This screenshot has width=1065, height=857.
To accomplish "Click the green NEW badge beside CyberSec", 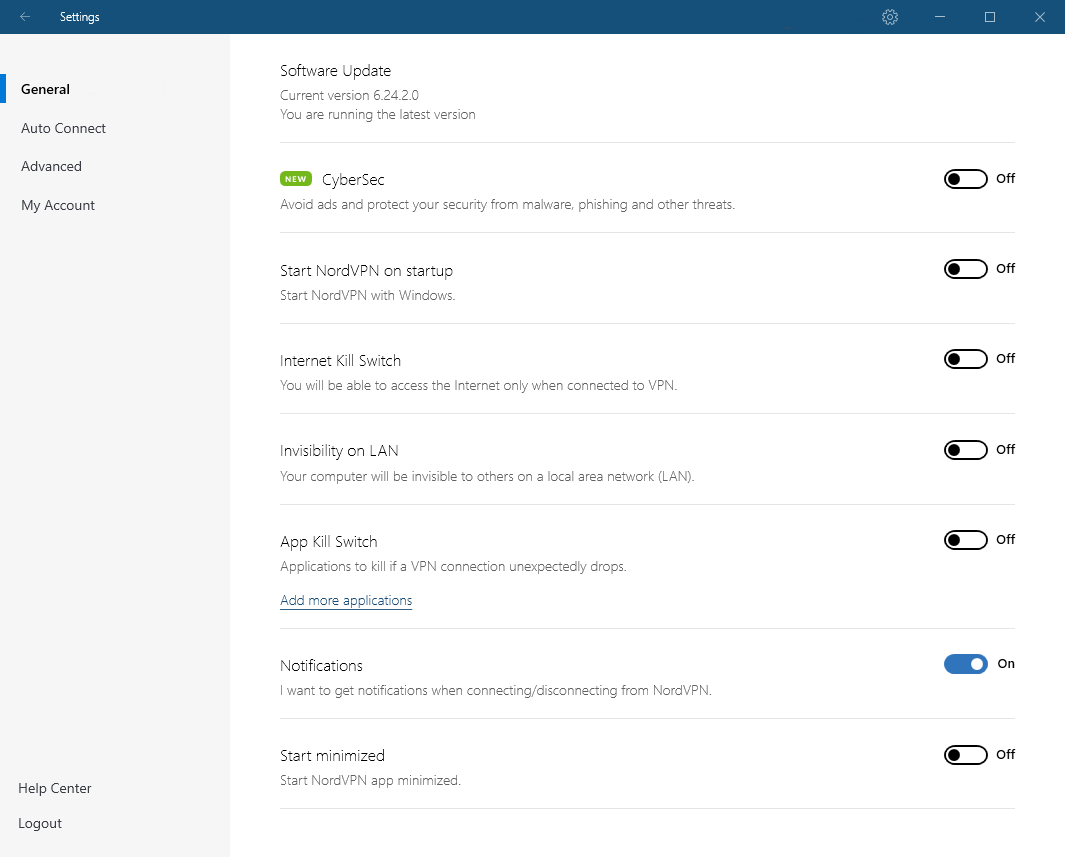I will (x=295, y=179).
